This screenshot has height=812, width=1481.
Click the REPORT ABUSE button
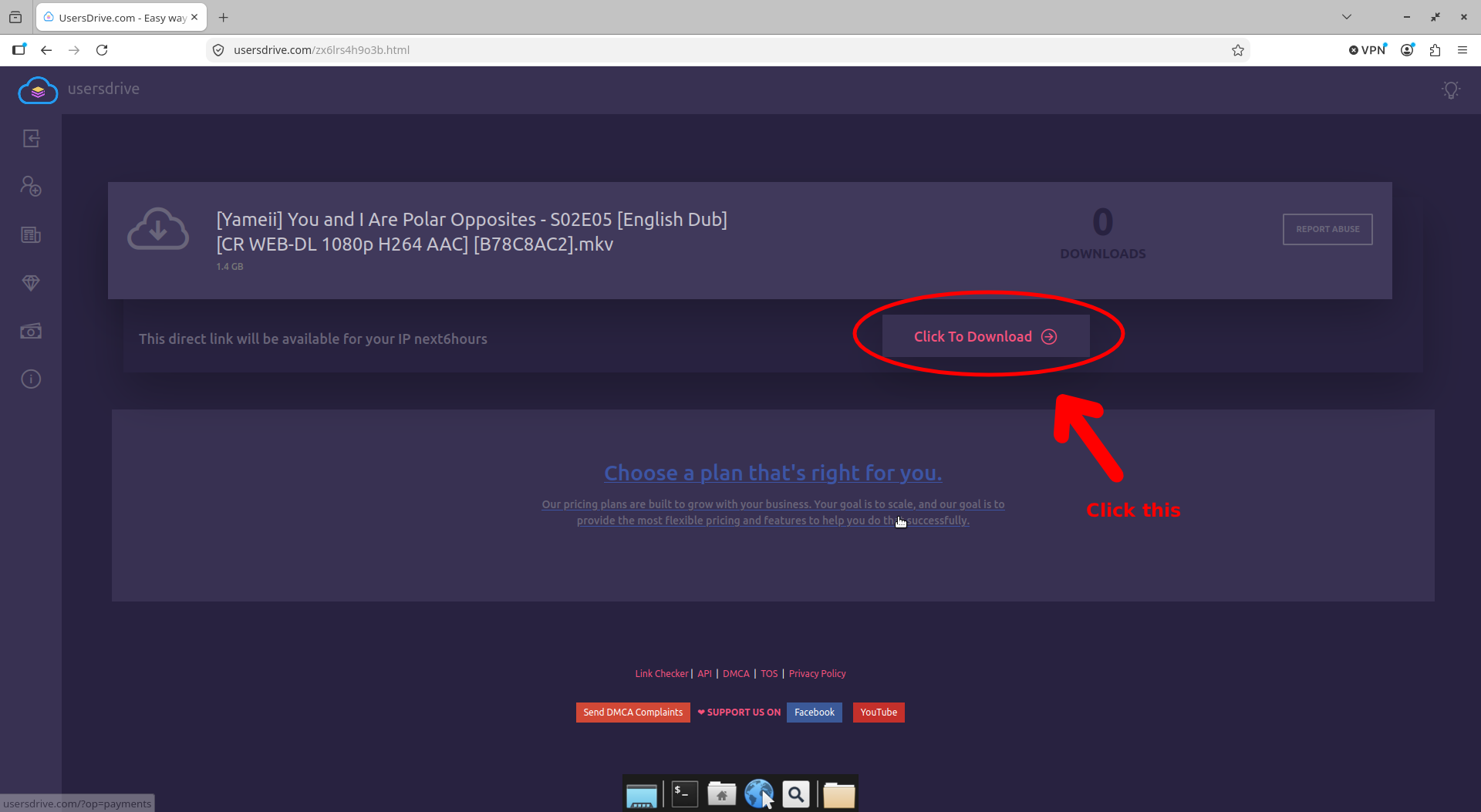1328,229
